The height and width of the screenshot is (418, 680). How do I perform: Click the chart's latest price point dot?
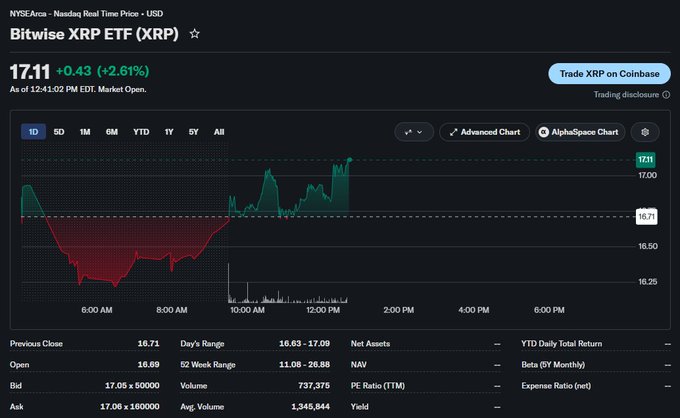click(350, 160)
